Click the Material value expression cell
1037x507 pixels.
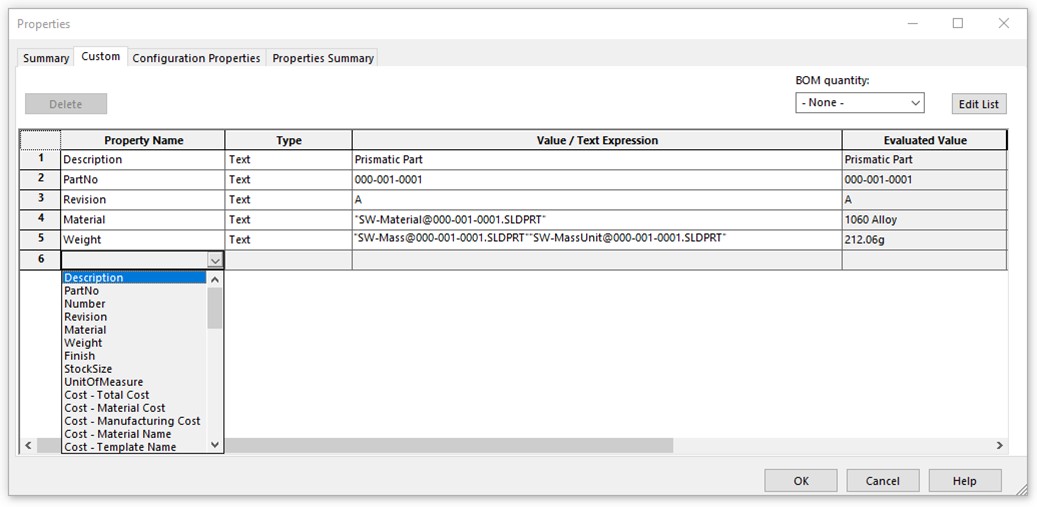coord(596,219)
